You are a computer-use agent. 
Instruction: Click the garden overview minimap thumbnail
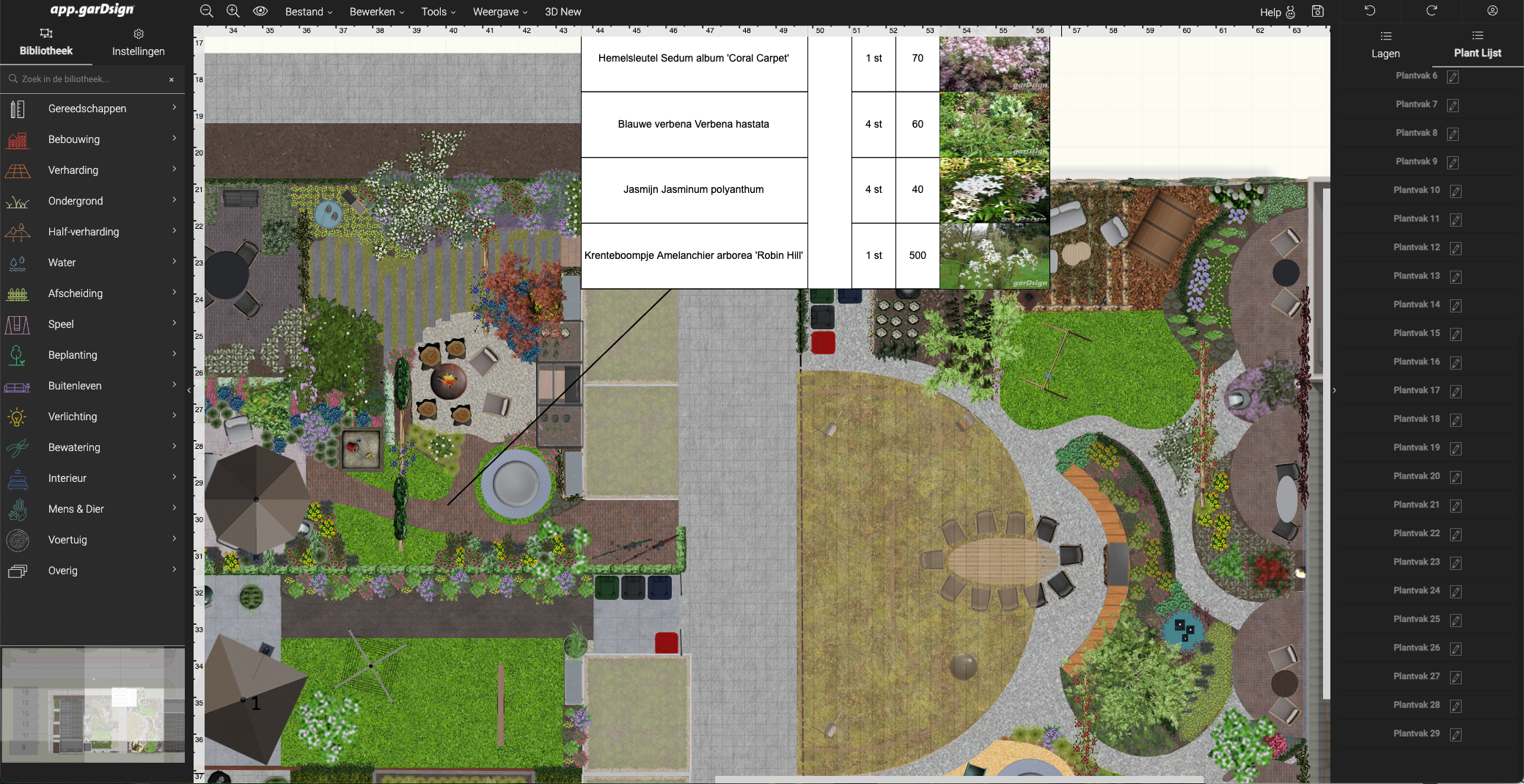[93, 706]
